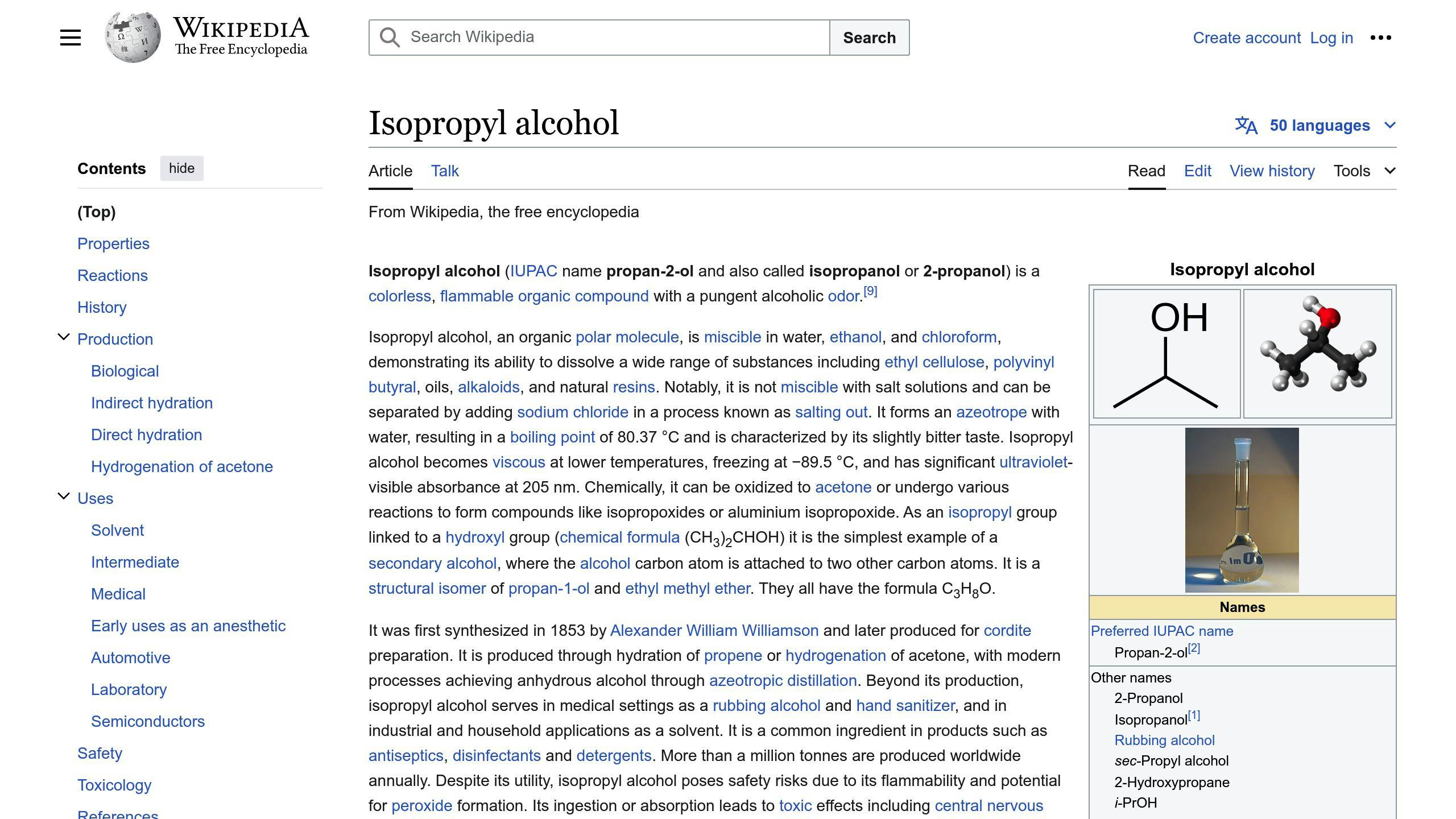1456x819 pixels.
Task: Click the magnifier icon in search box
Action: pos(390,38)
